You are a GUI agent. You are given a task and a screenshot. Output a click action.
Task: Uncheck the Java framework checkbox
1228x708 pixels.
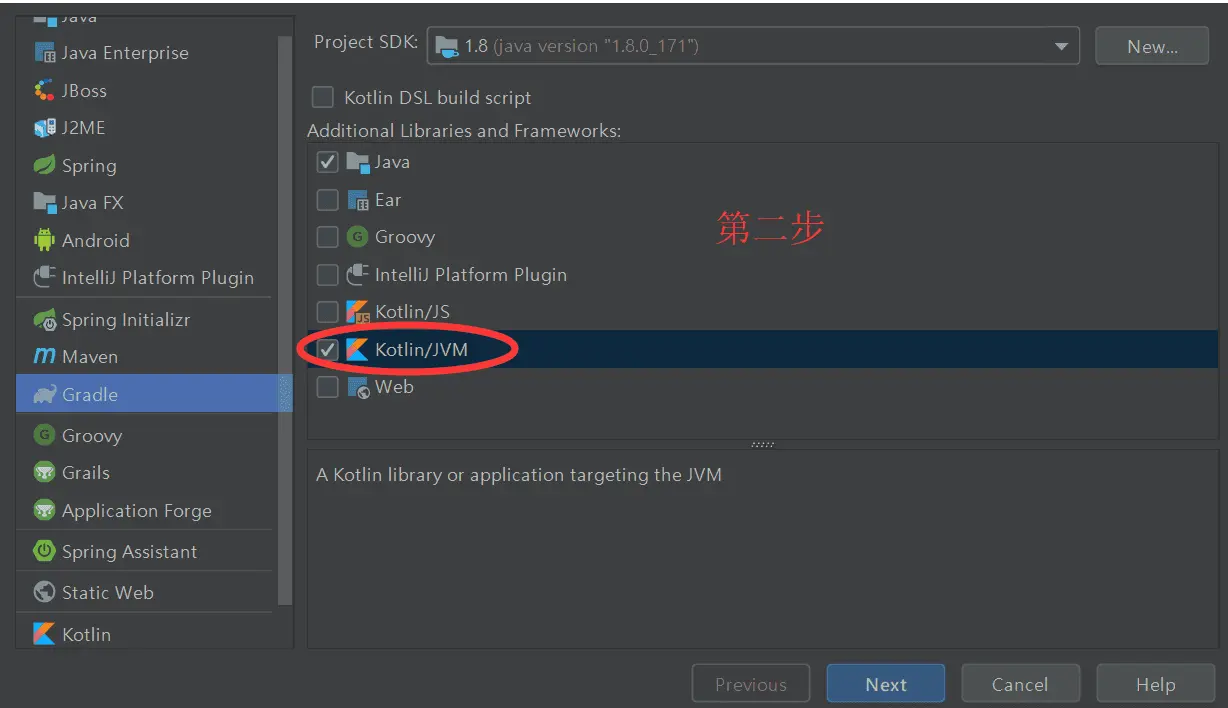(327, 162)
